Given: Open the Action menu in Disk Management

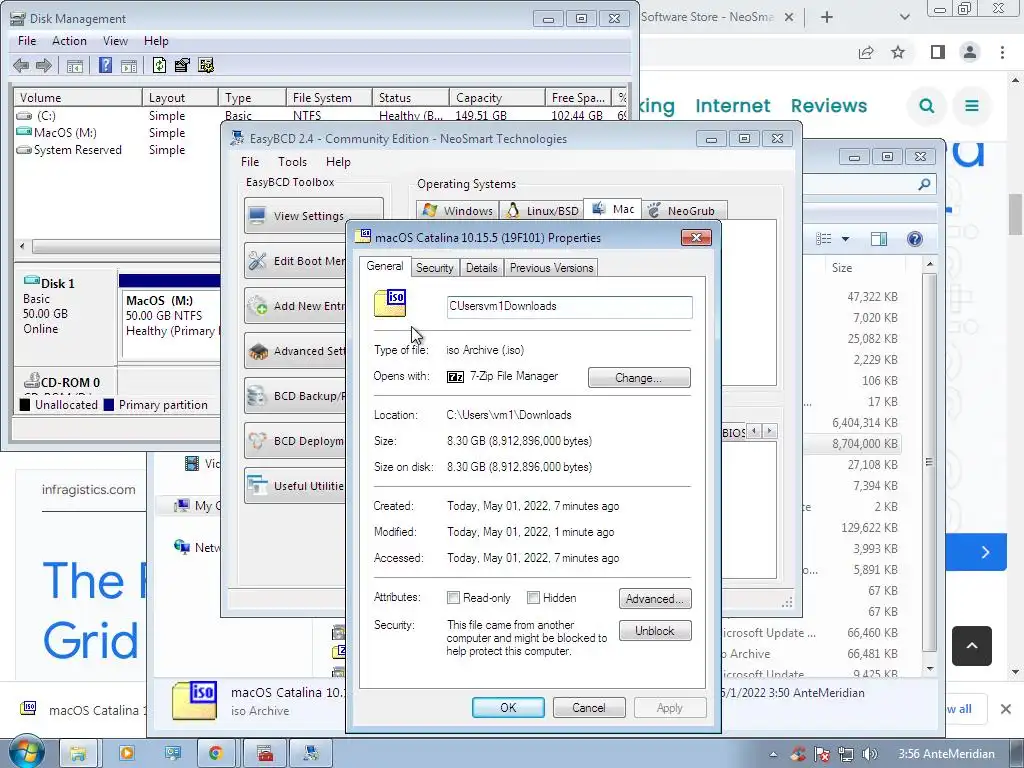Looking at the screenshot, I should coord(69,40).
